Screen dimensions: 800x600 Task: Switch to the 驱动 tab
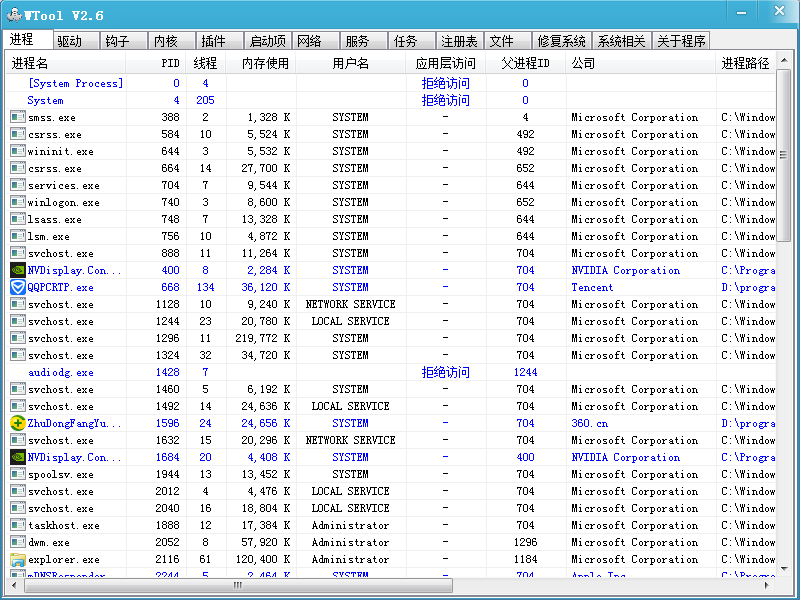coord(76,41)
